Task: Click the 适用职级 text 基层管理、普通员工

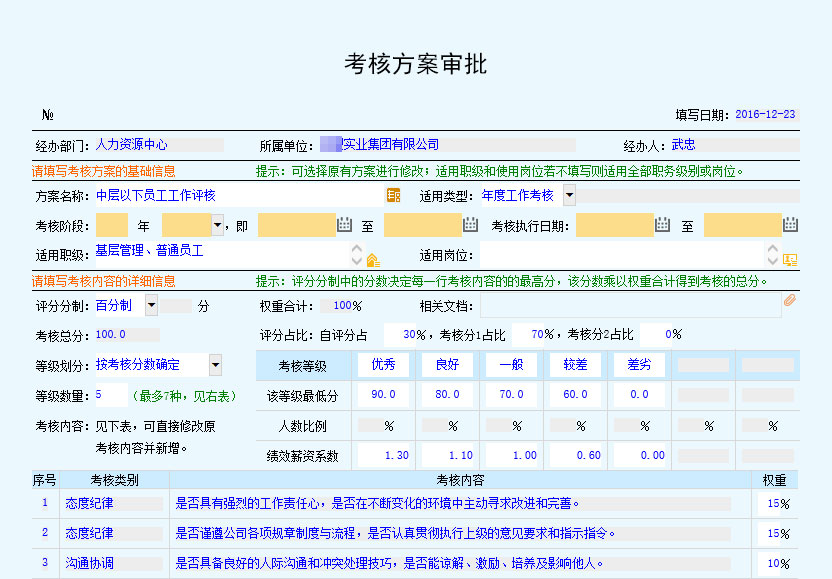Action: click(x=150, y=250)
